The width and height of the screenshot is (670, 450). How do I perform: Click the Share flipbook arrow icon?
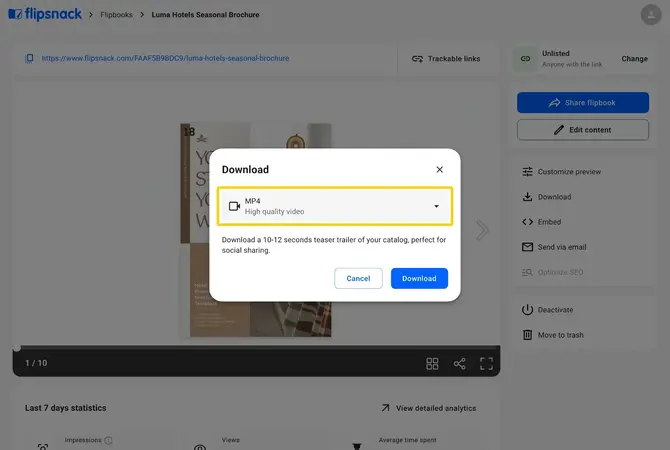555,103
